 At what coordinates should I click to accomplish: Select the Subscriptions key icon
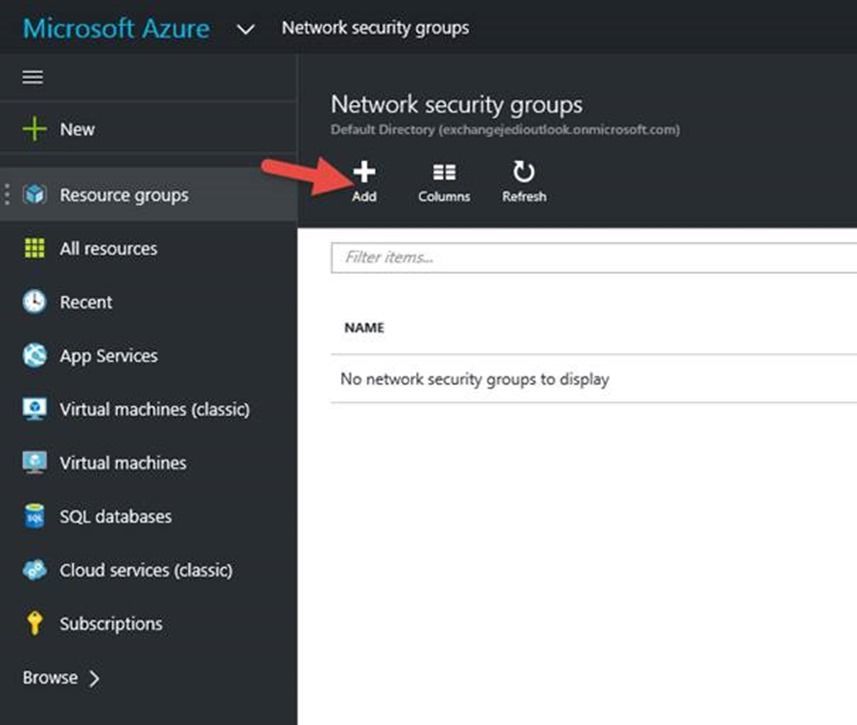pyautogui.click(x=35, y=624)
